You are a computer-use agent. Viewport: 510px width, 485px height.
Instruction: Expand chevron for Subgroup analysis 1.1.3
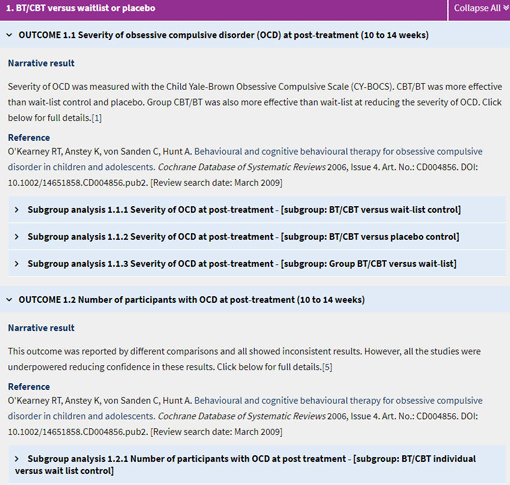tap(17, 264)
